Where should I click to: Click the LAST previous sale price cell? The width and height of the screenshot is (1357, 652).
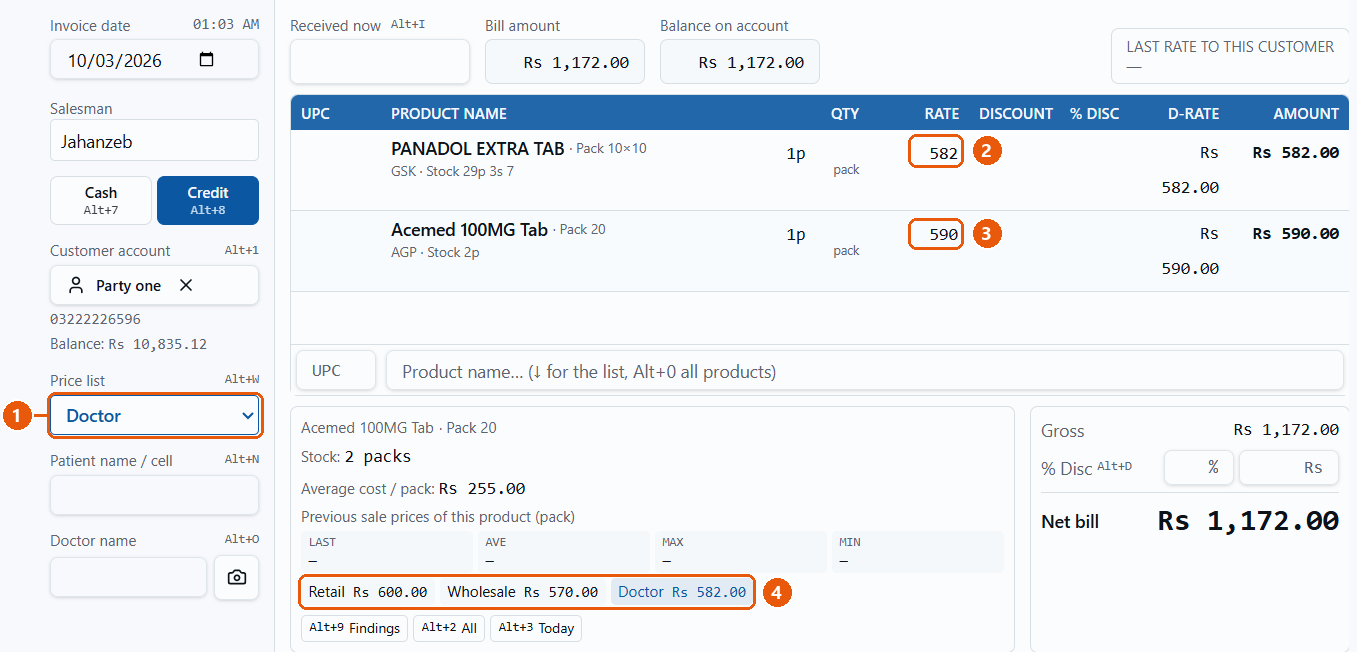(x=387, y=552)
